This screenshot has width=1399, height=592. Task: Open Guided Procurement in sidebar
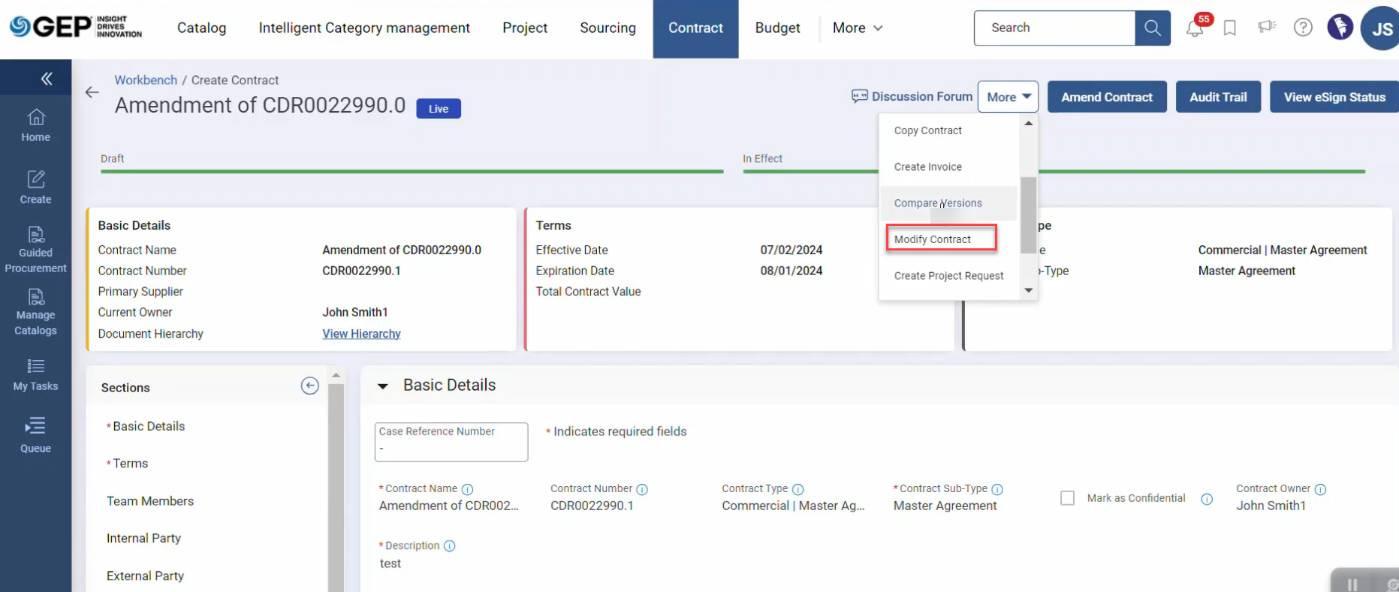click(36, 250)
